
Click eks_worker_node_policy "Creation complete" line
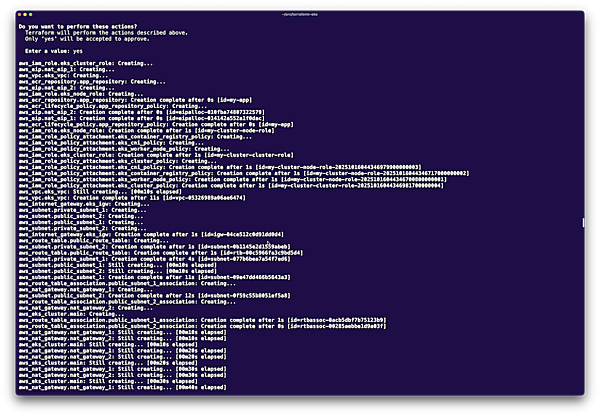click(x=233, y=180)
